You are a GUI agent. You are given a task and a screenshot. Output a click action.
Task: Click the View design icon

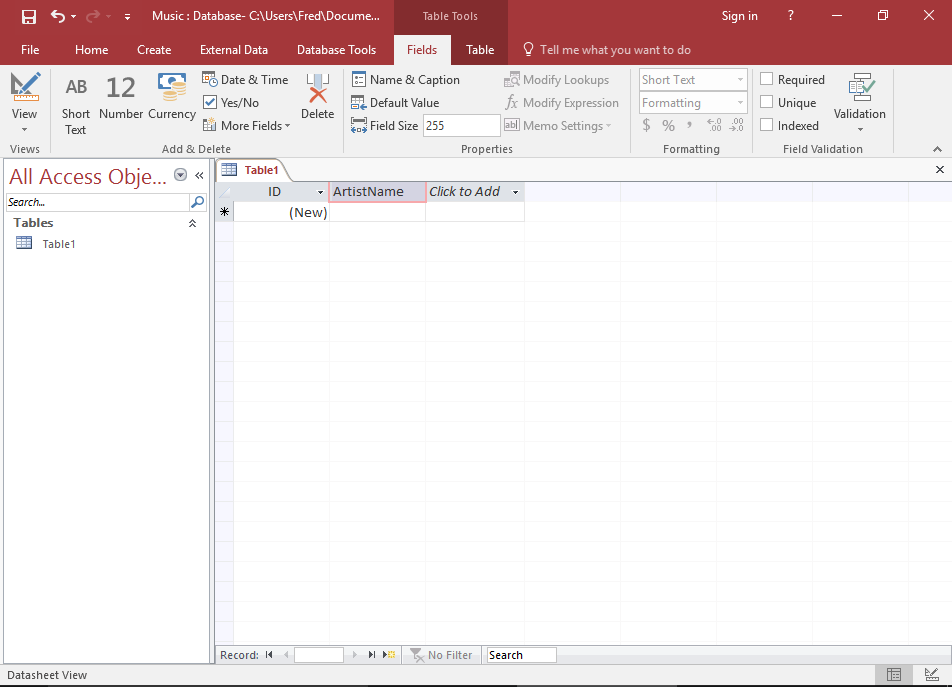[25, 87]
